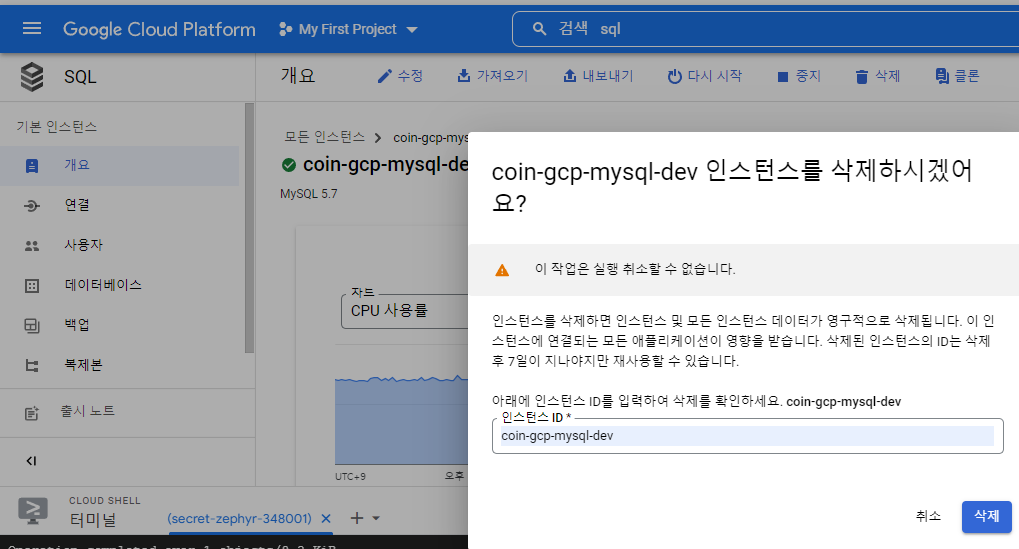Viewport: 1019px width, 549px height.
Task: Click the 다시 시작 restart button
Action: tap(704, 76)
